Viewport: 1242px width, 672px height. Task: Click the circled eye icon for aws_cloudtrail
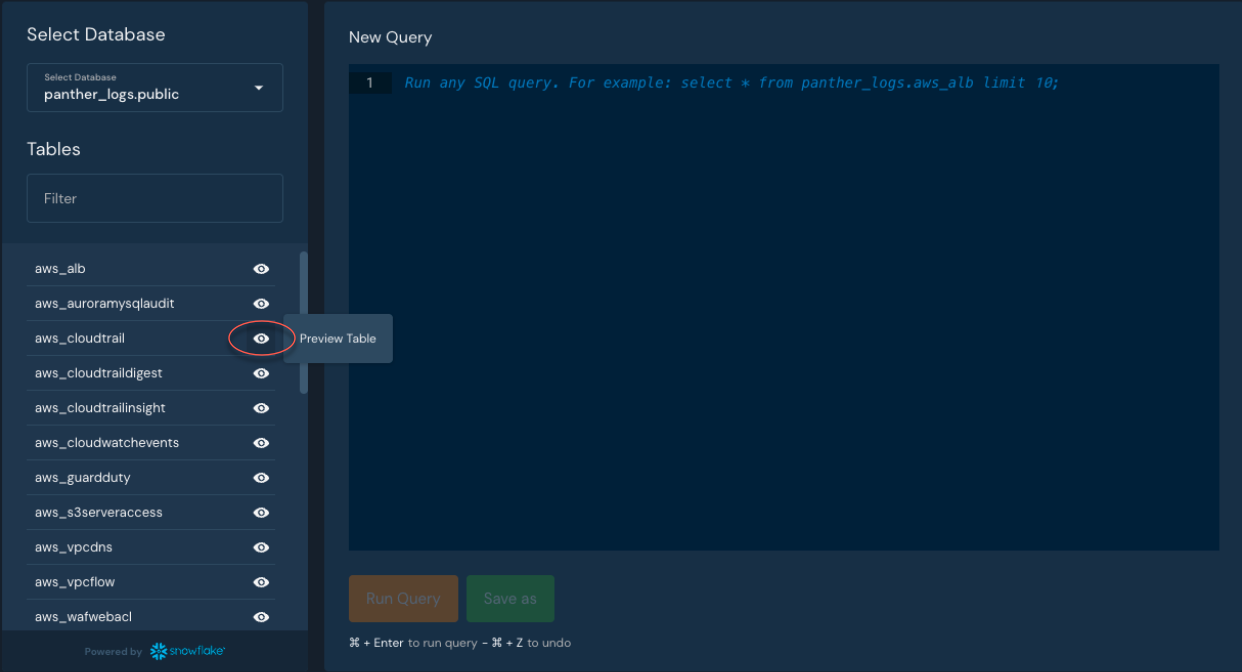(261, 339)
